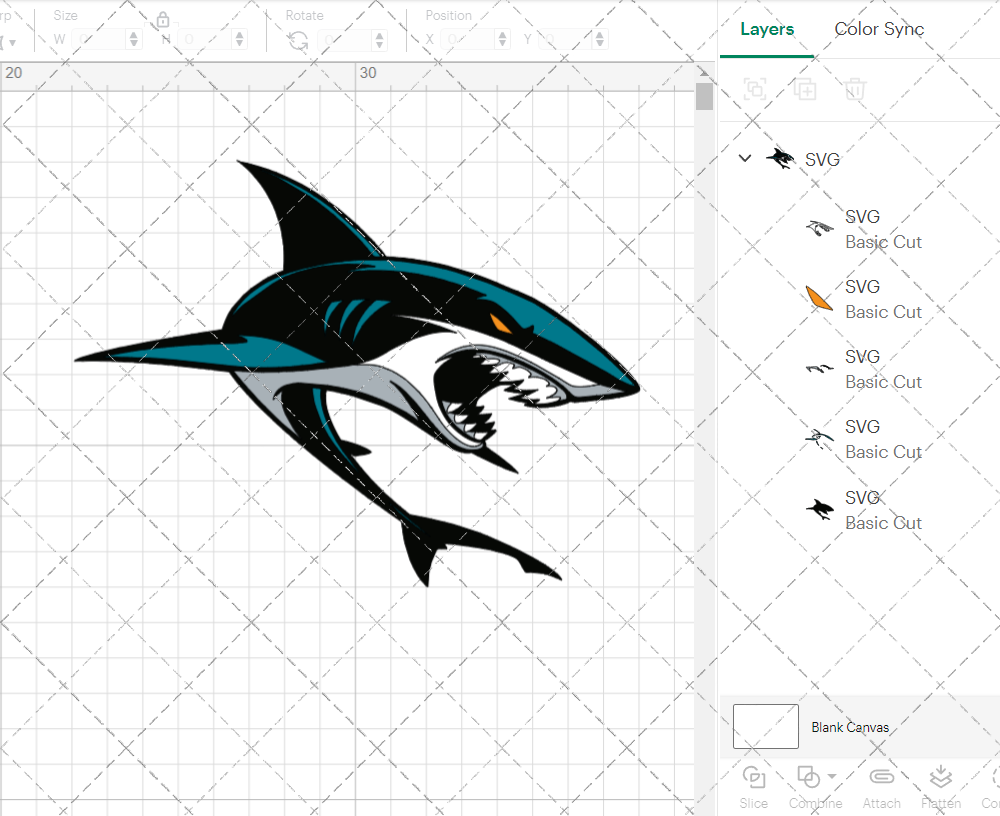Viewport: 1000px width, 816px height.
Task: Select the solid black shark SVG layer
Action: pyautogui.click(x=820, y=509)
